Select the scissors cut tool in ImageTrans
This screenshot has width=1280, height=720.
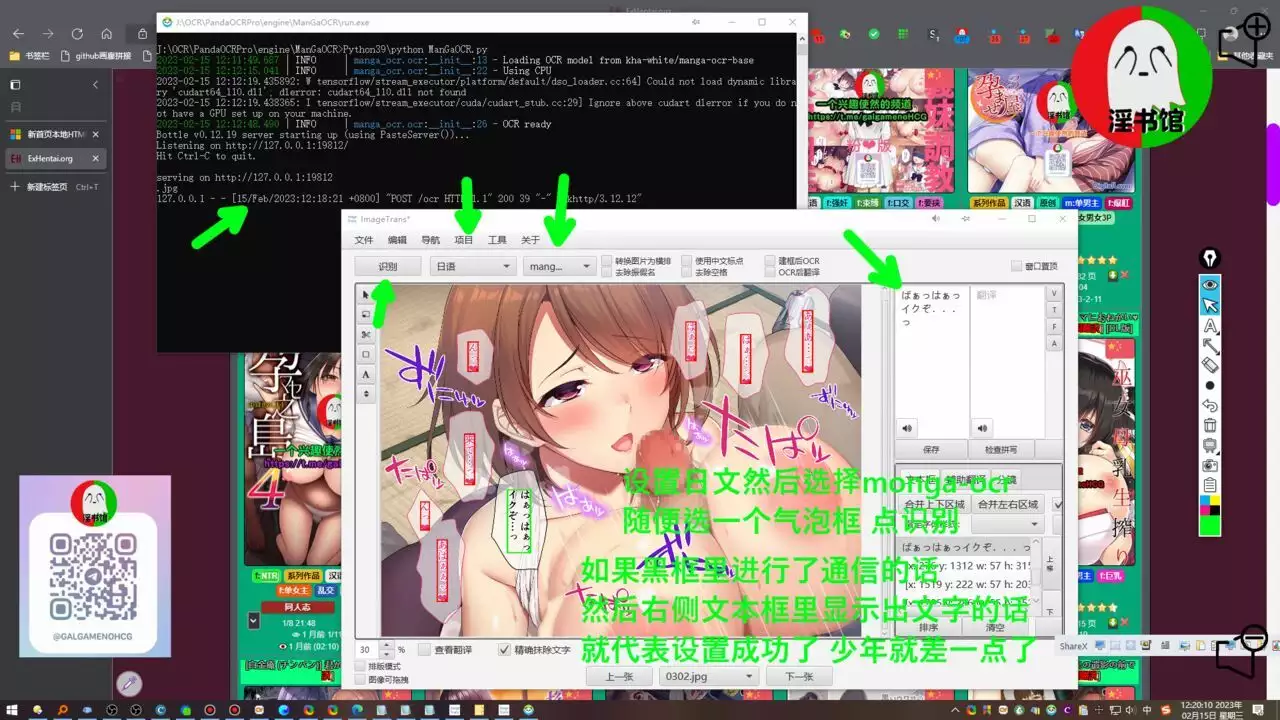tap(366, 334)
